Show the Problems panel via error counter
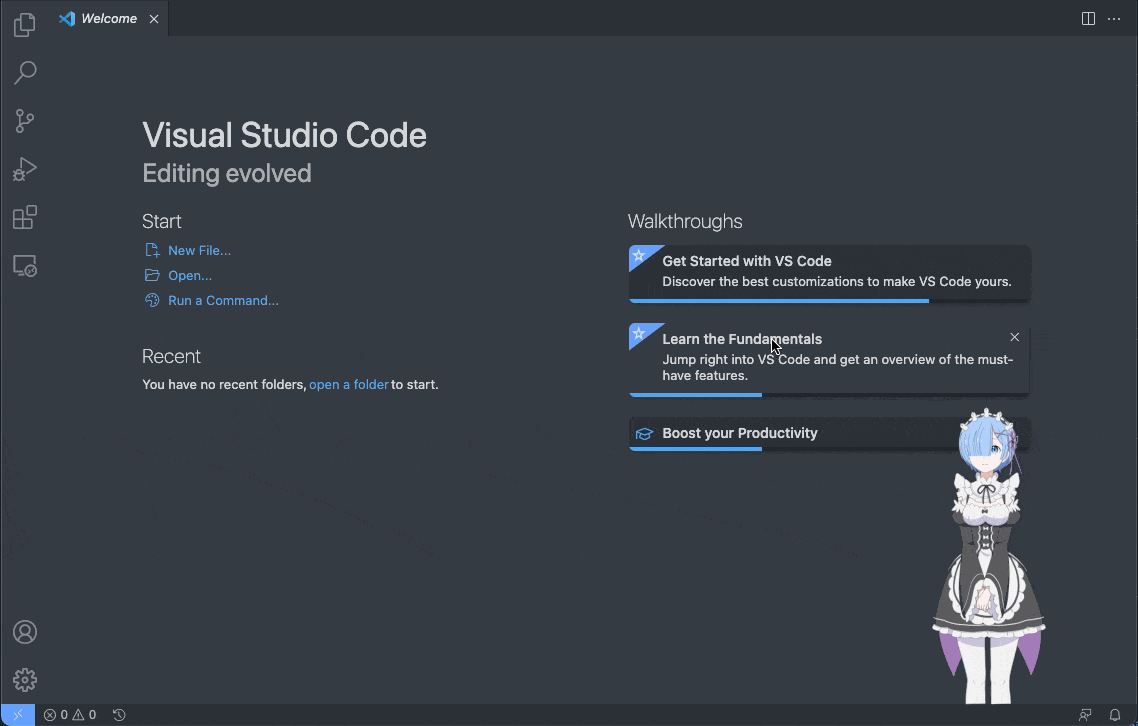 (70, 714)
